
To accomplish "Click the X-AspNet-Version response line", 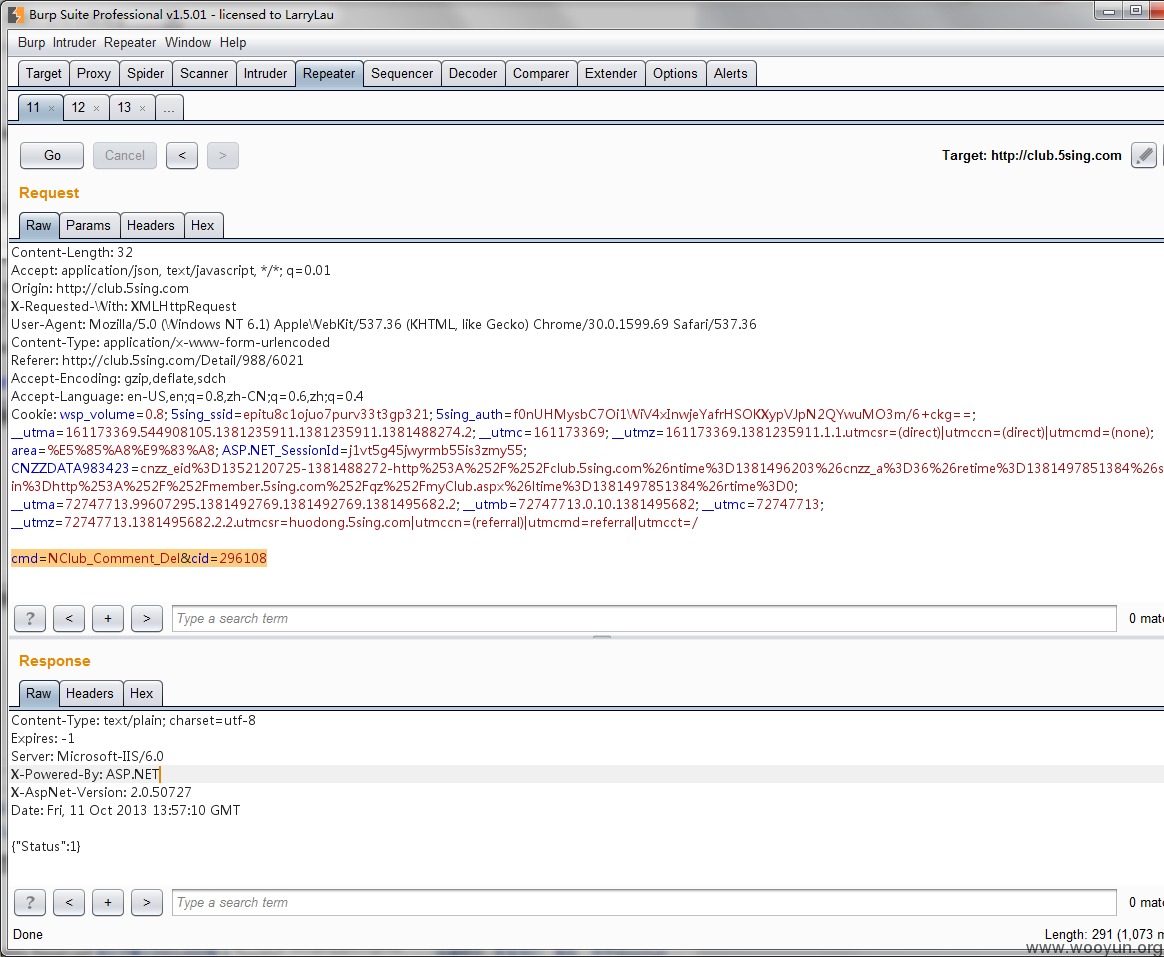I will (x=101, y=792).
